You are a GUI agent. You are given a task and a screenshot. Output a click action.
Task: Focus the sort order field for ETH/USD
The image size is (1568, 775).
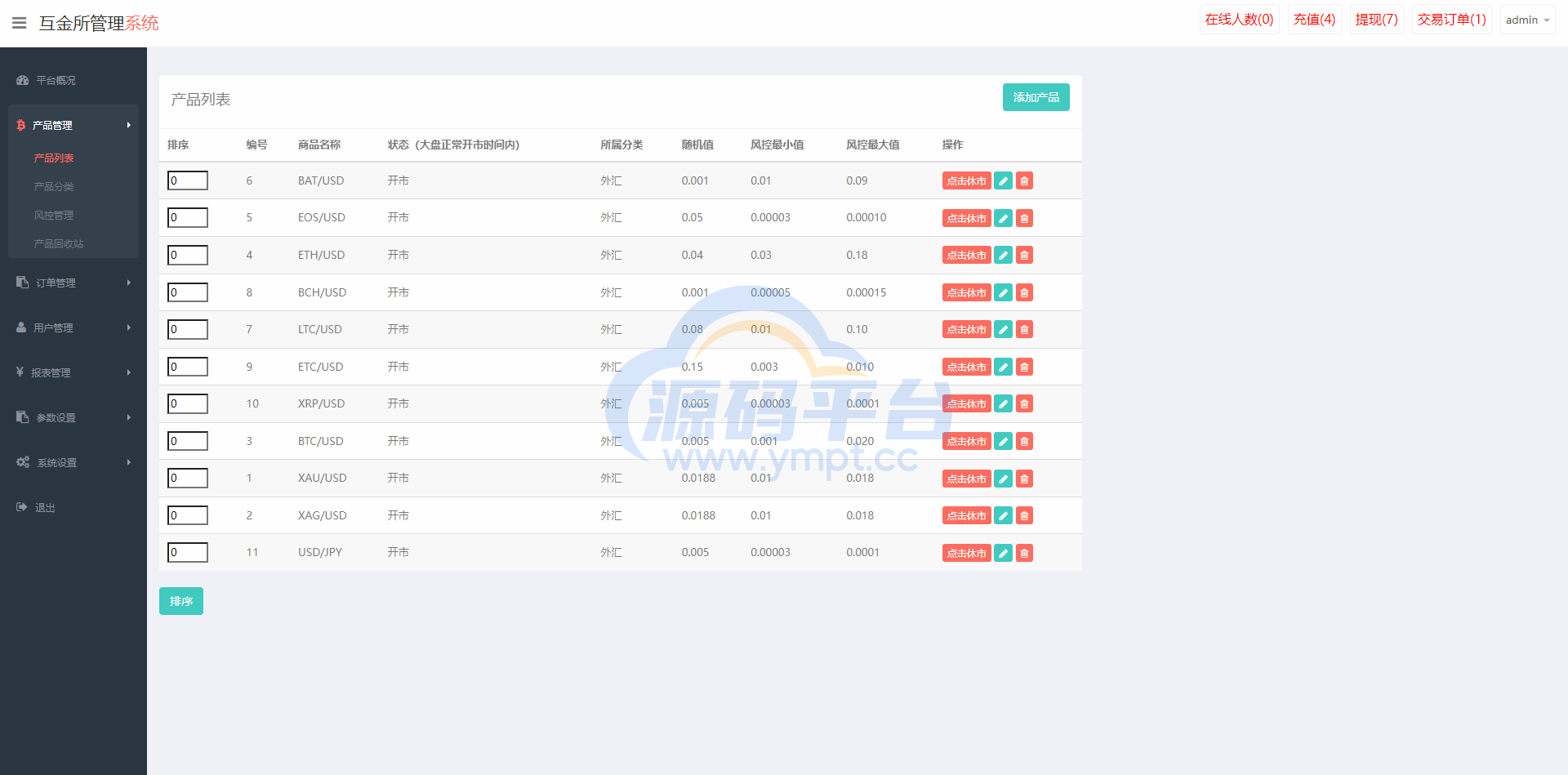pyautogui.click(x=188, y=255)
